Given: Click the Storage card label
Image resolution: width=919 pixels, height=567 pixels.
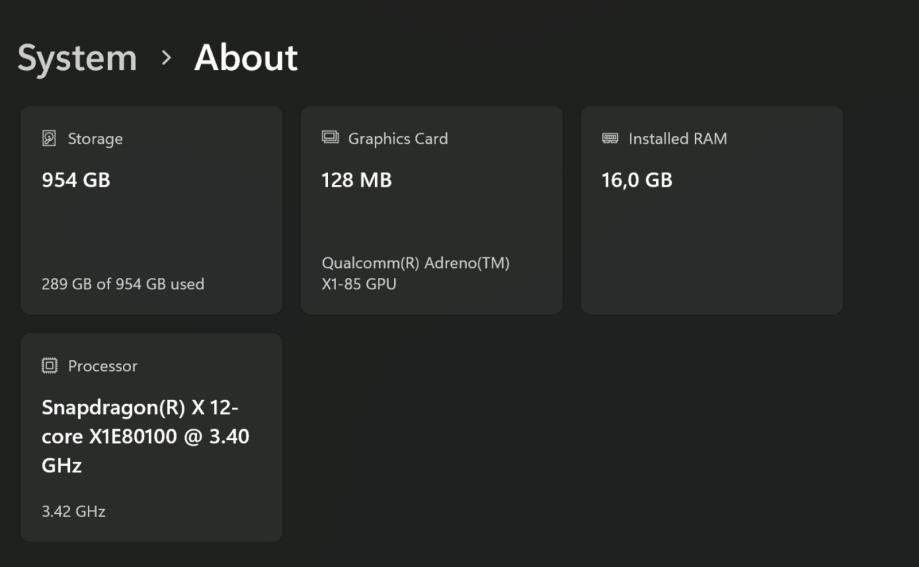Looking at the screenshot, I should (95, 139).
